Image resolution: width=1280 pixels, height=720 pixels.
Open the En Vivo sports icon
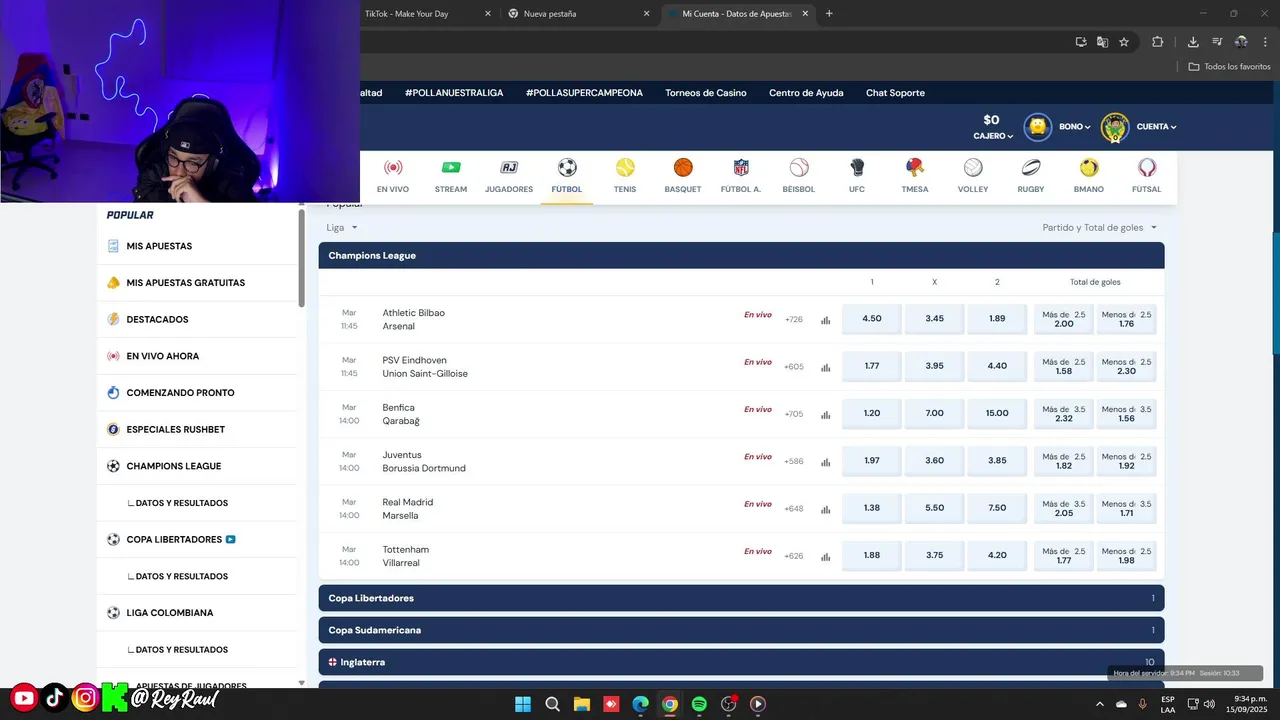(393, 168)
